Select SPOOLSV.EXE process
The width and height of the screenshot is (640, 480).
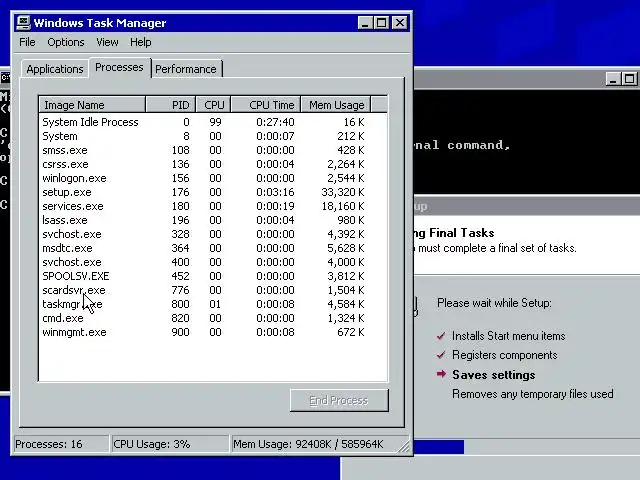pos(203,276)
